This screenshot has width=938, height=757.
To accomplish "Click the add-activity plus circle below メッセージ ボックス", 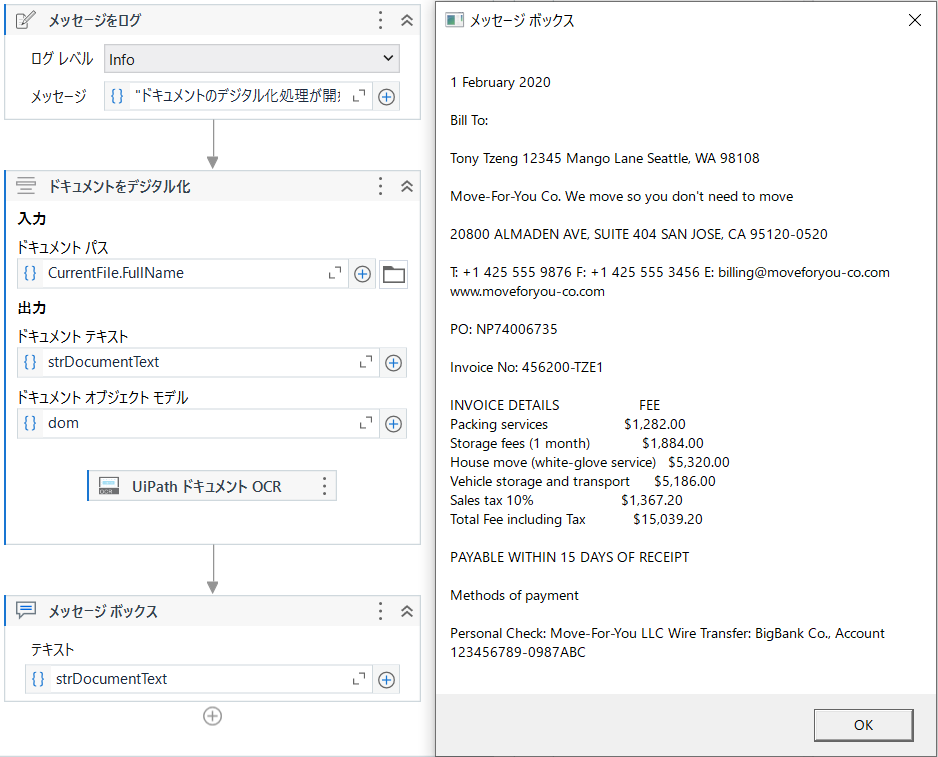I will click(x=212, y=716).
